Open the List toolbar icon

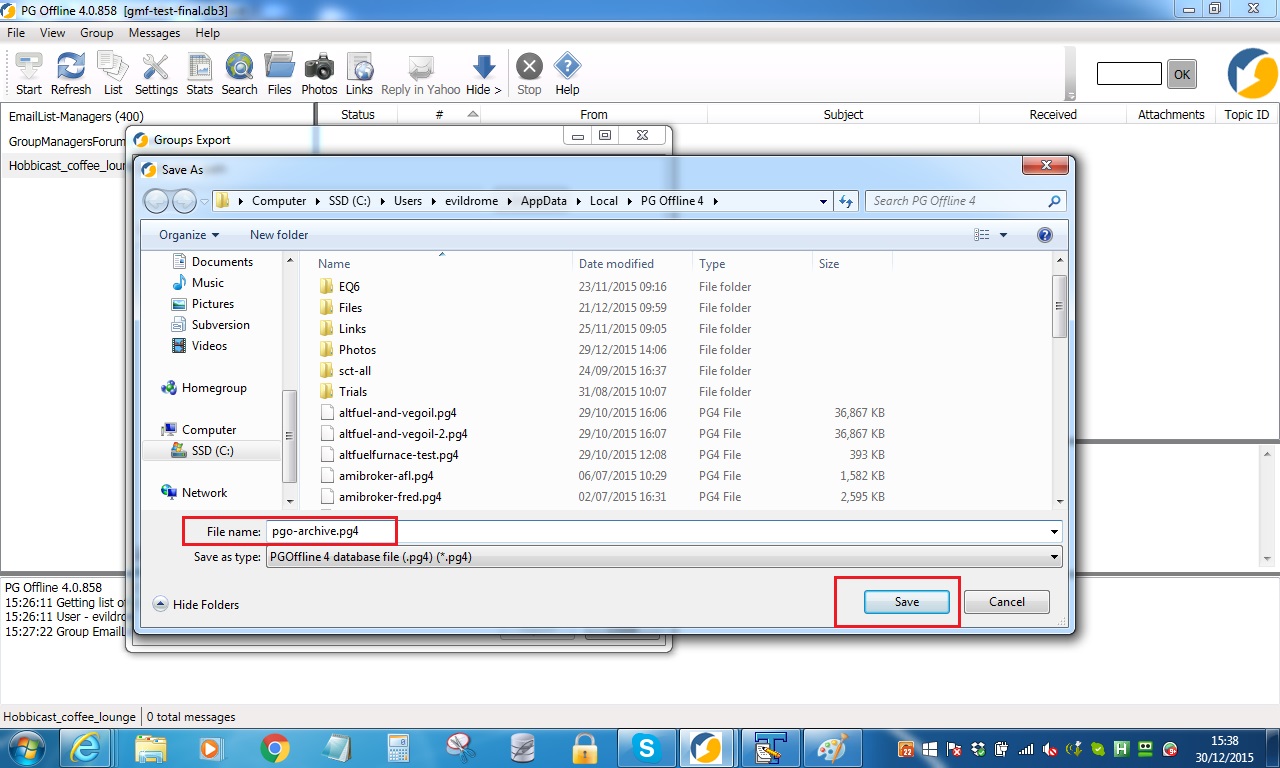113,74
